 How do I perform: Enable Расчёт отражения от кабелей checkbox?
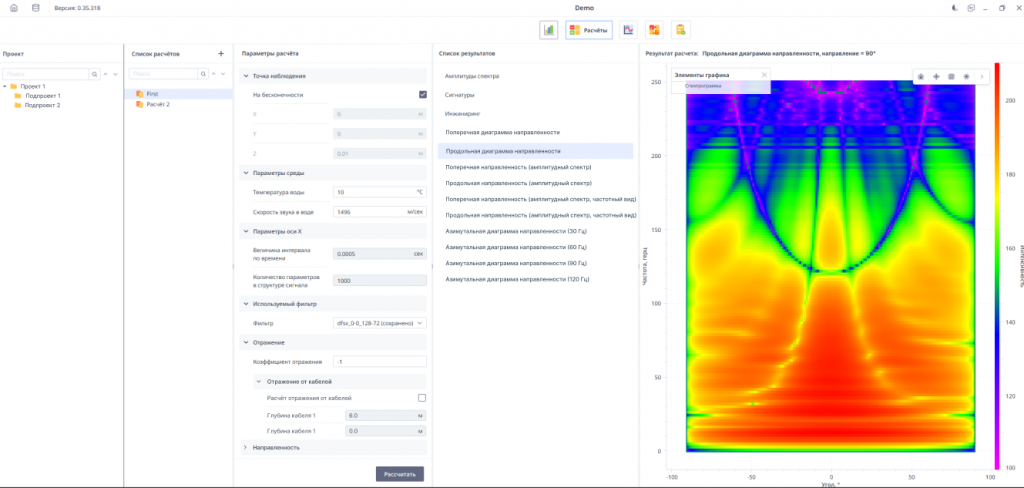pyautogui.click(x=422, y=398)
